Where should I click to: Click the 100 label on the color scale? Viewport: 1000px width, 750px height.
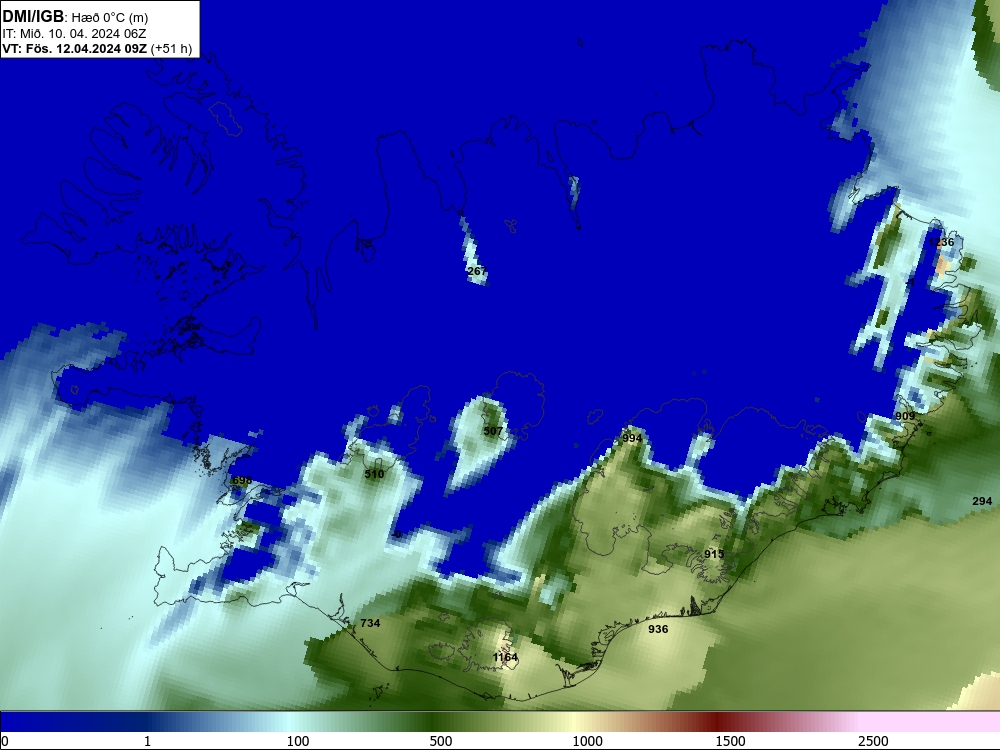point(298,741)
